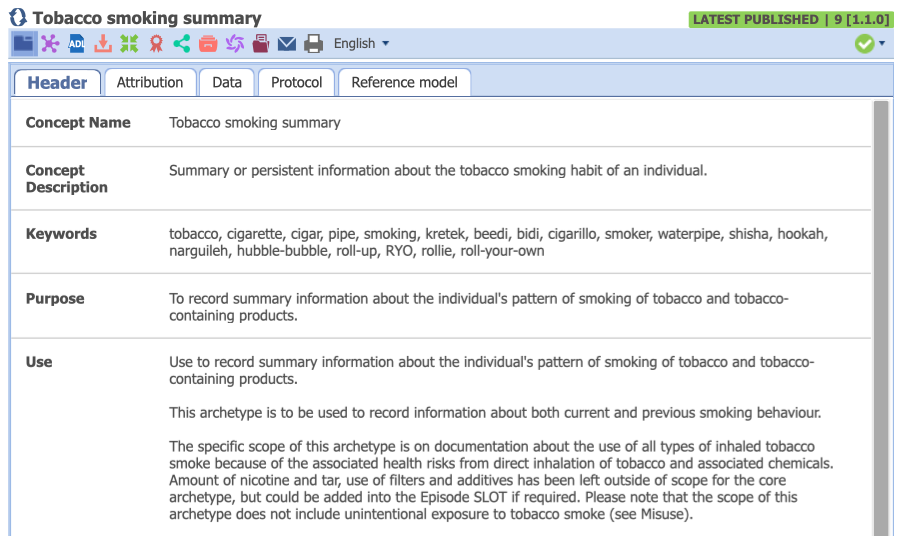Open the Reference model tab

404,82
